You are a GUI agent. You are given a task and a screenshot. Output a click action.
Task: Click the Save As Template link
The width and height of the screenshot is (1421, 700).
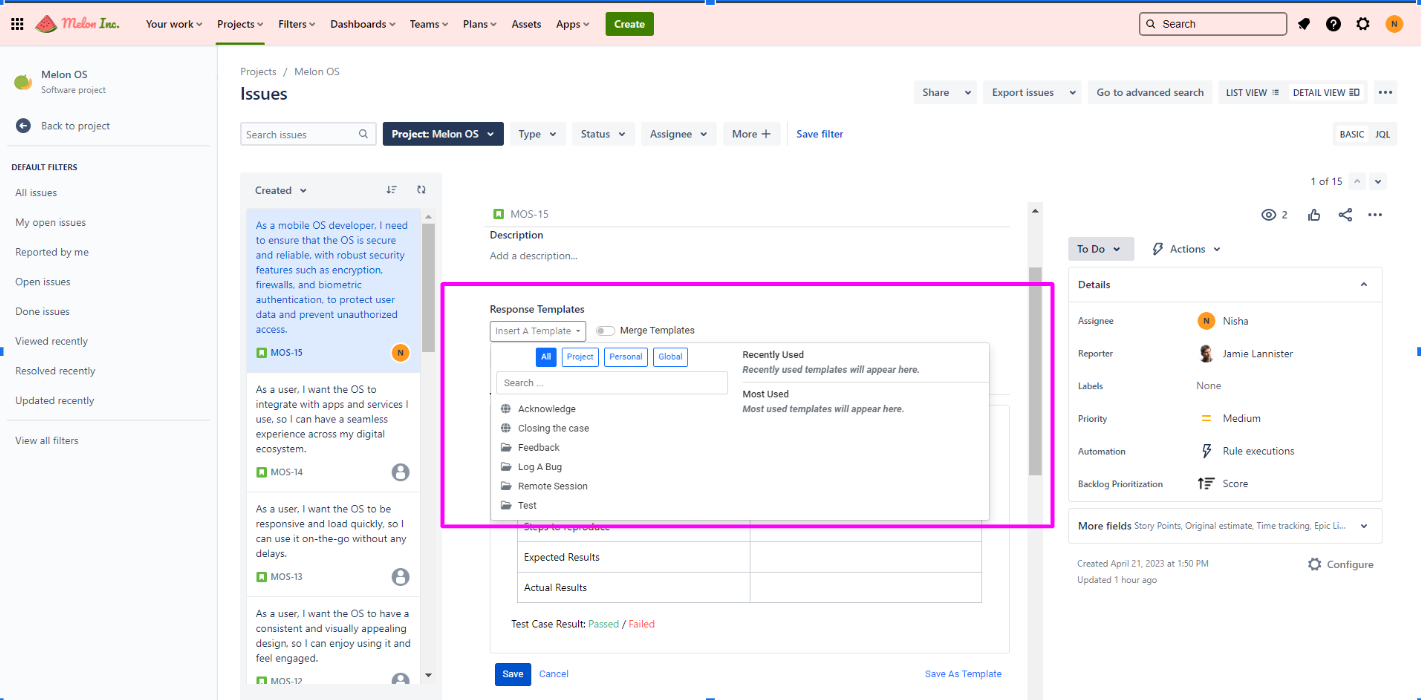962,674
